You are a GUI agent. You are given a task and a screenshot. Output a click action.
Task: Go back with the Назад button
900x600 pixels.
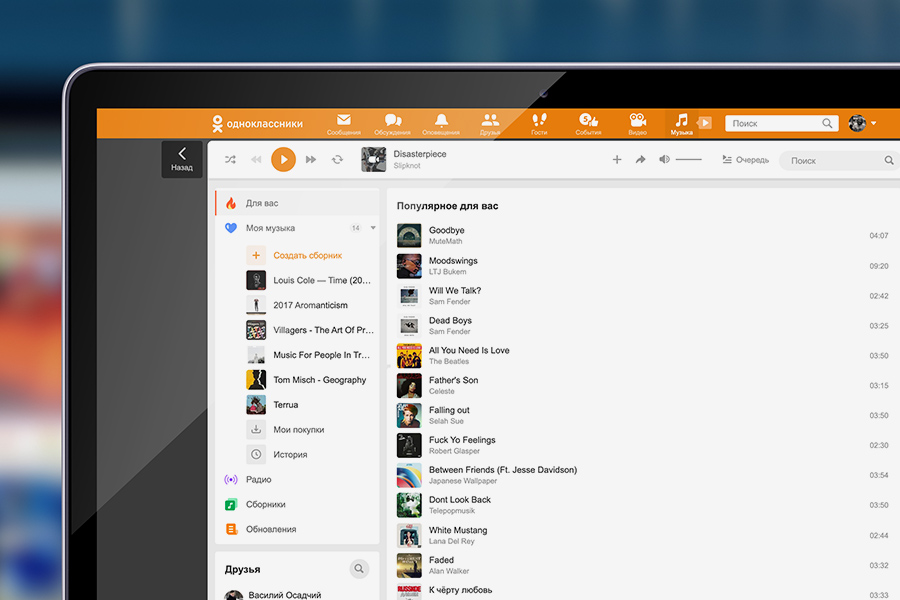coord(182,159)
